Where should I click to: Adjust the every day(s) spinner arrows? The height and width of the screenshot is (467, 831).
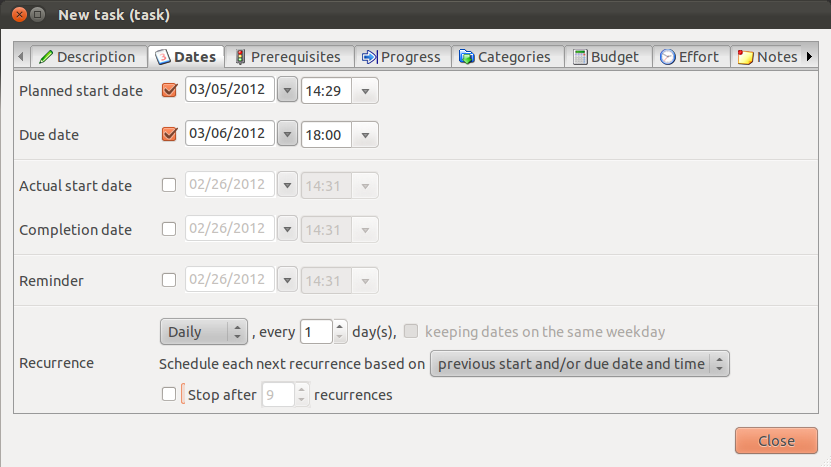pos(340,332)
